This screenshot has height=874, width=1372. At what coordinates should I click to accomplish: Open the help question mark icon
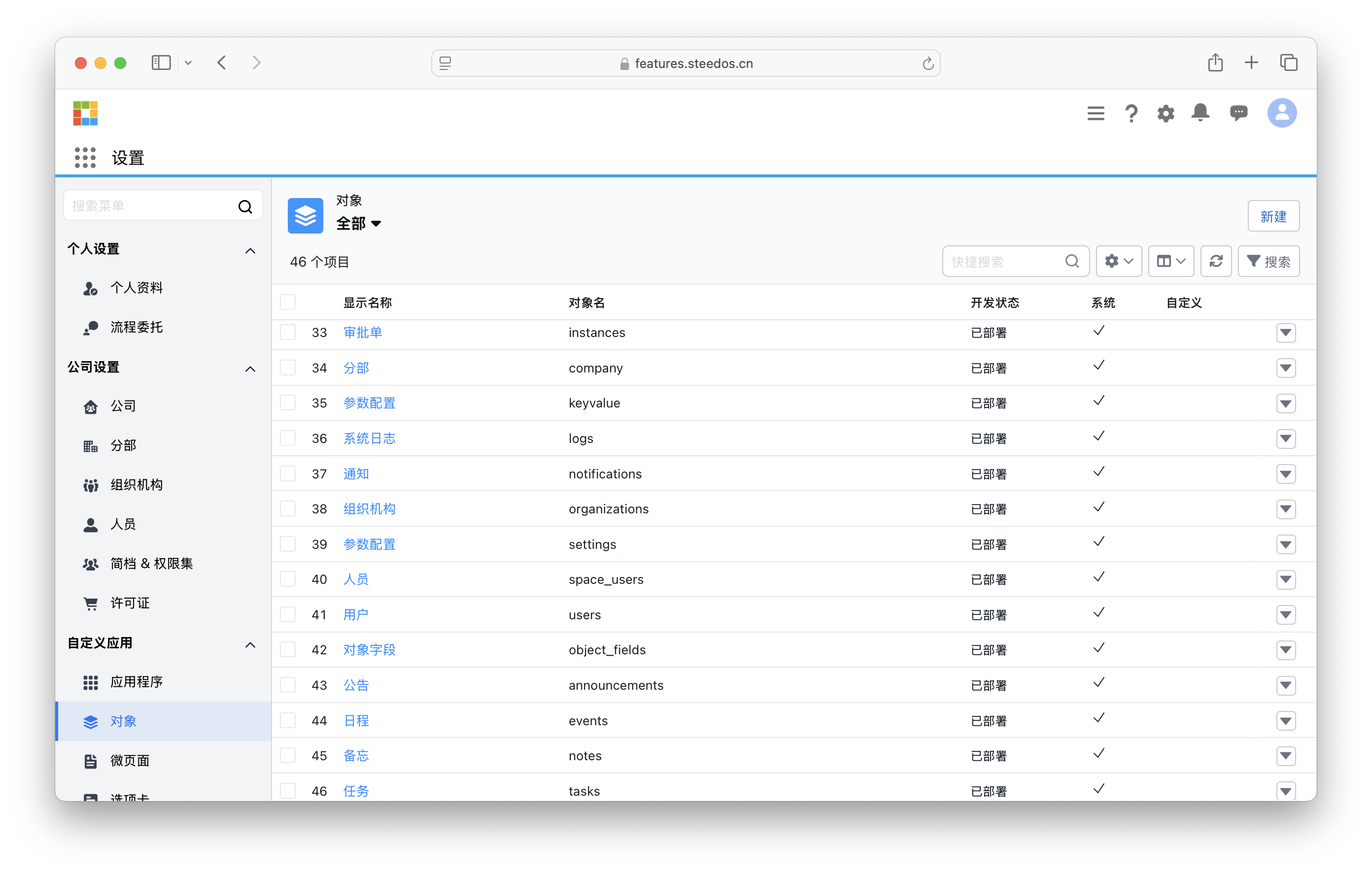tap(1131, 113)
